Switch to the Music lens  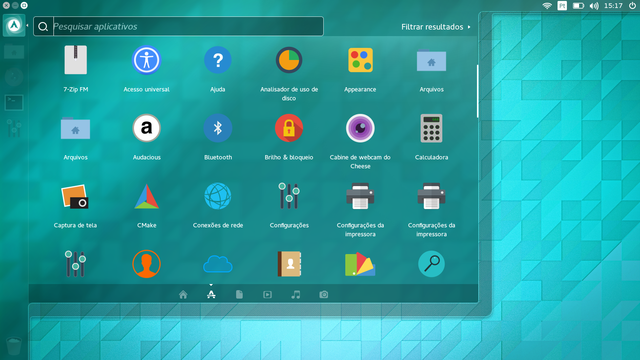click(x=296, y=294)
